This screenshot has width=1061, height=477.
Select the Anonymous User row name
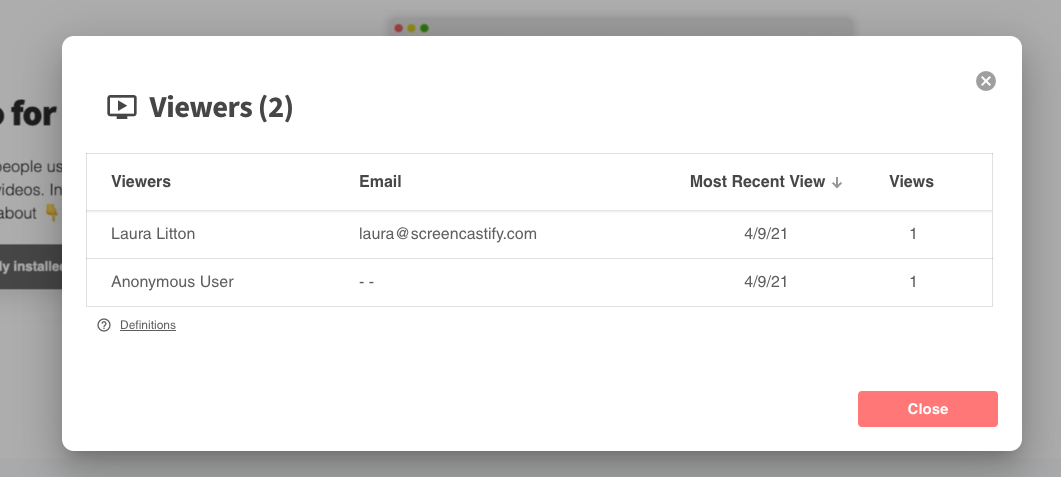click(172, 282)
